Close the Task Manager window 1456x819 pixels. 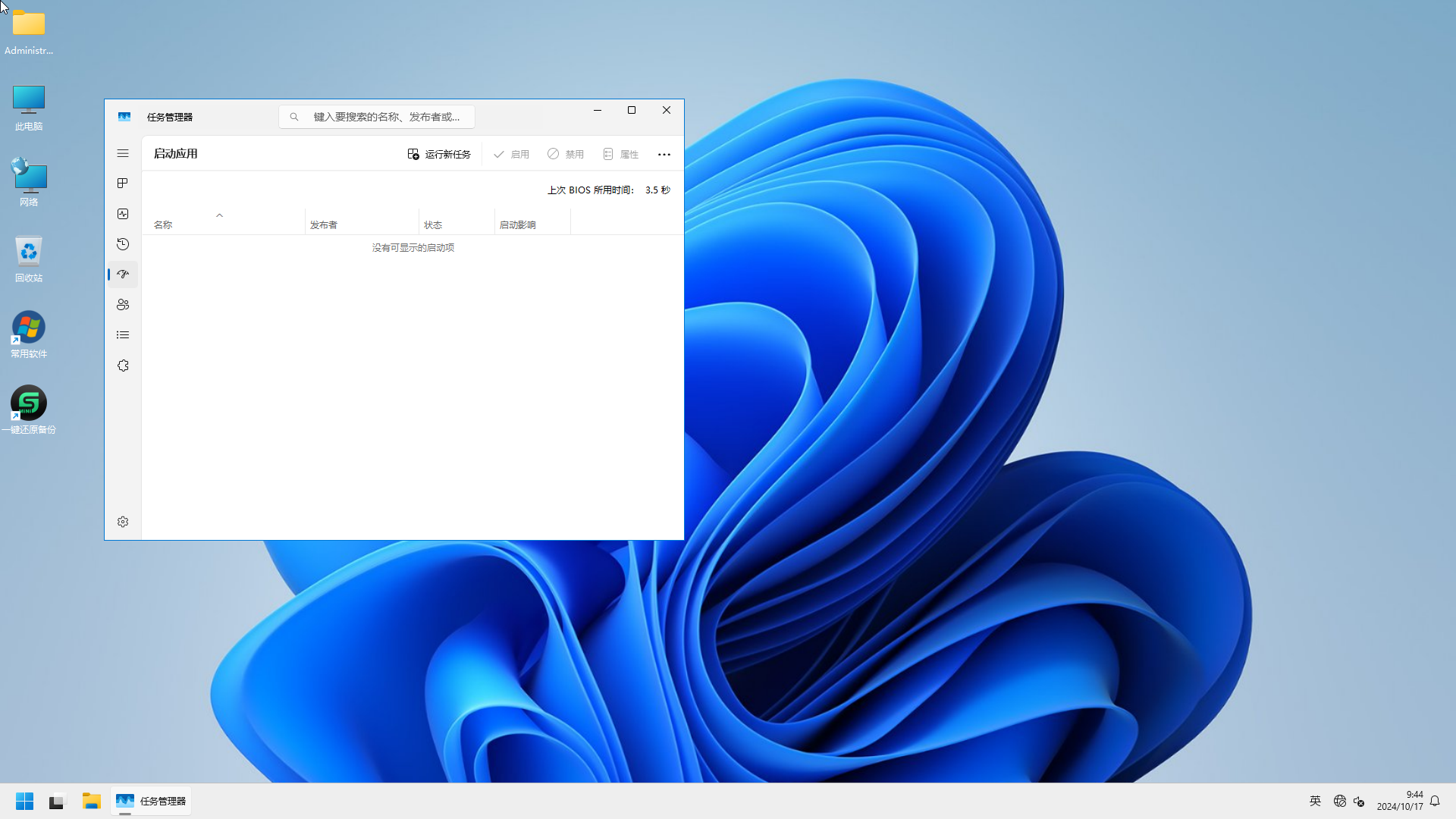click(667, 110)
